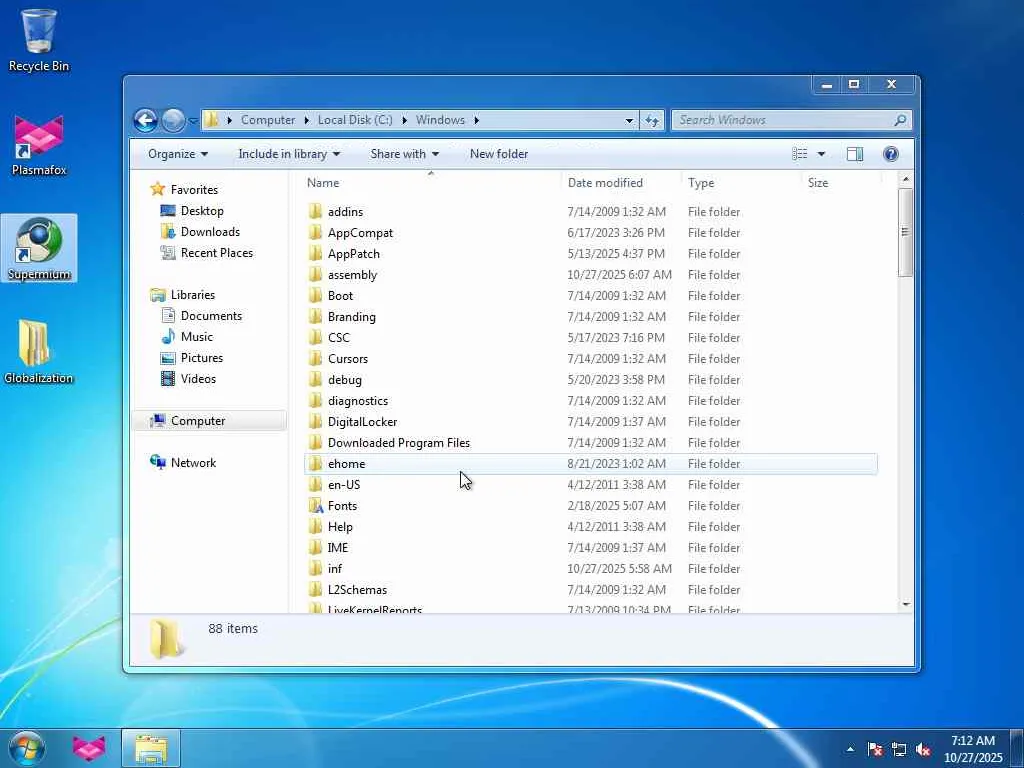Select the Cursors folder icon
This screenshot has width=1024, height=768.
click(315, 359)
